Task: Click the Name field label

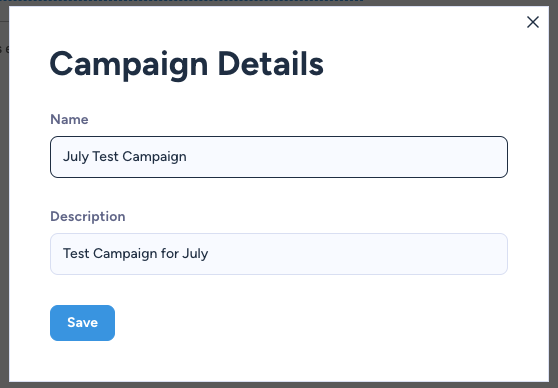Action: [x=69, y=119]
